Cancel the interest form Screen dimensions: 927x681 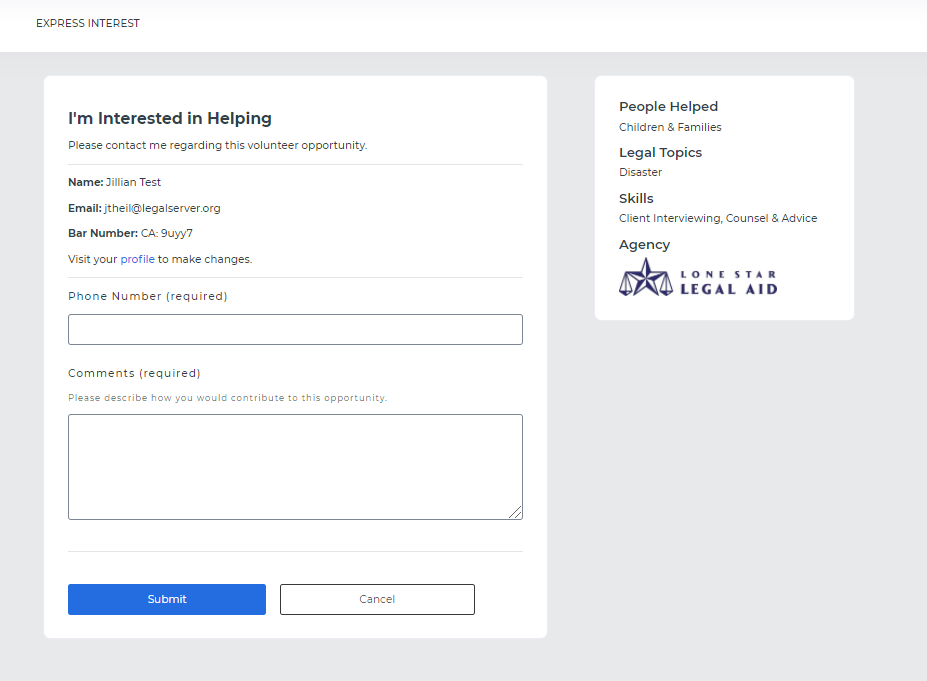pyautogui.click(x=377, y=599)
